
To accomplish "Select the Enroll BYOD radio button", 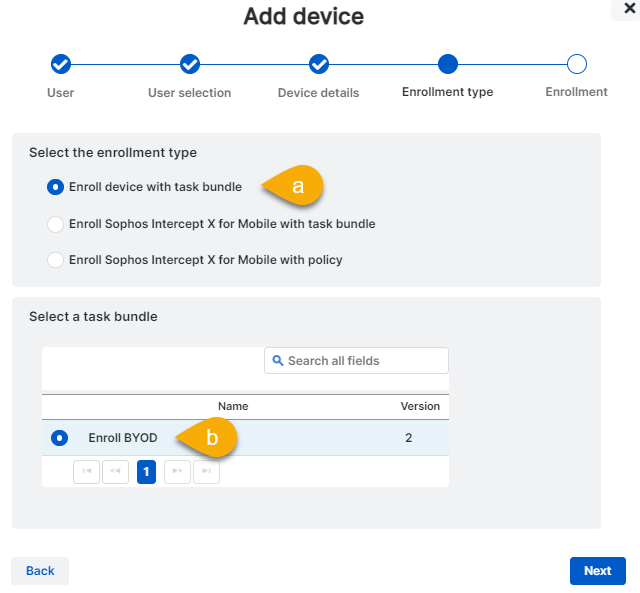I will pos(59,438).
